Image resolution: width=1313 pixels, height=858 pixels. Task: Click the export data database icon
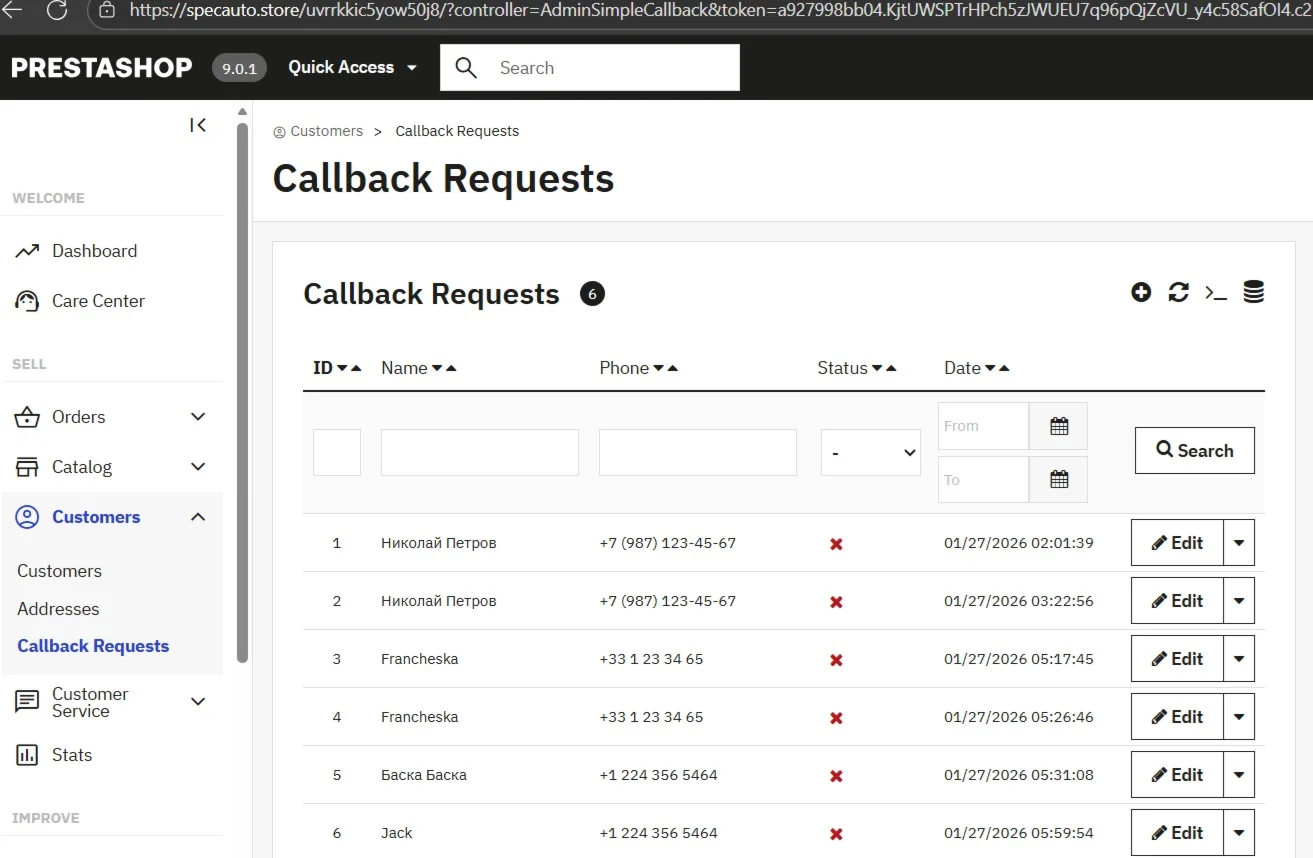point(1253,292)
